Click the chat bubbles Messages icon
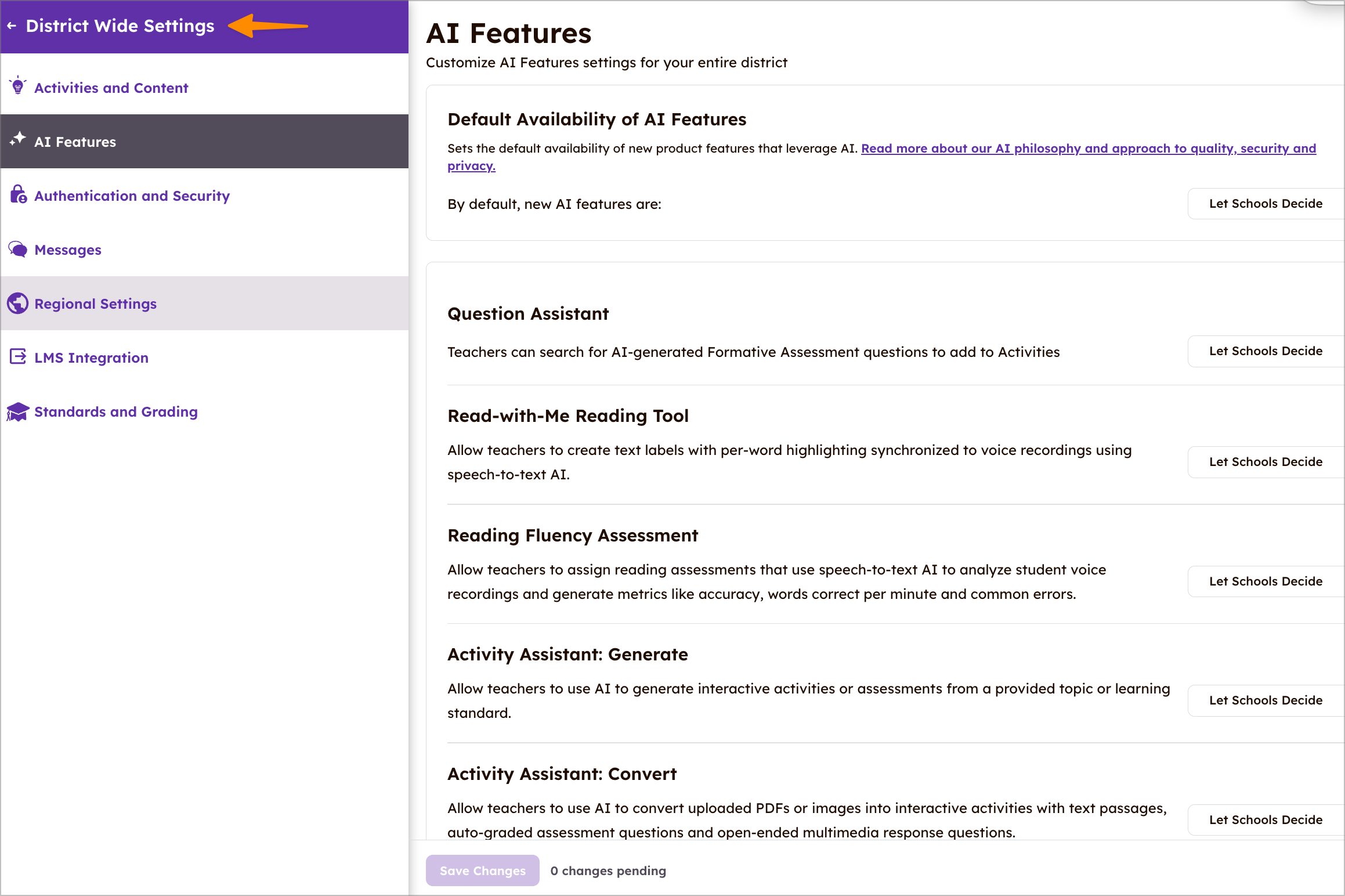The height and width of the screenshot is (896, 1345). 18,250
